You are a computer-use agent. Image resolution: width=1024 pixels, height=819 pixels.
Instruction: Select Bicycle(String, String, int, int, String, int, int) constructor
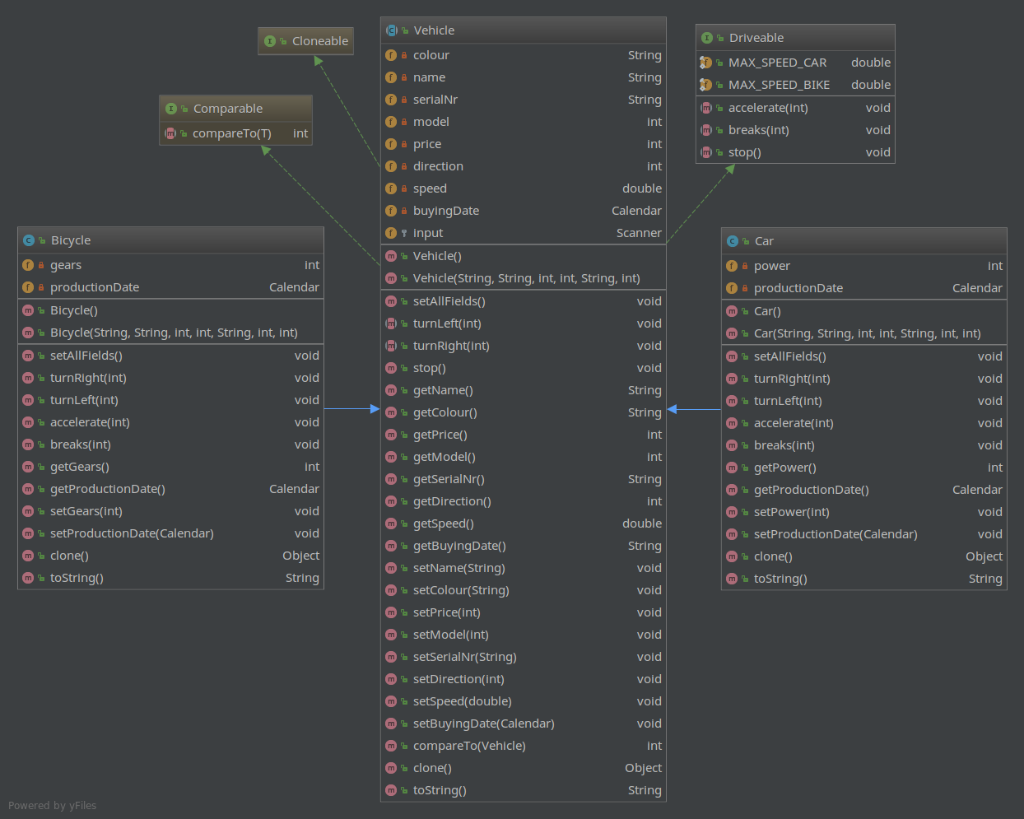[170, 332]
